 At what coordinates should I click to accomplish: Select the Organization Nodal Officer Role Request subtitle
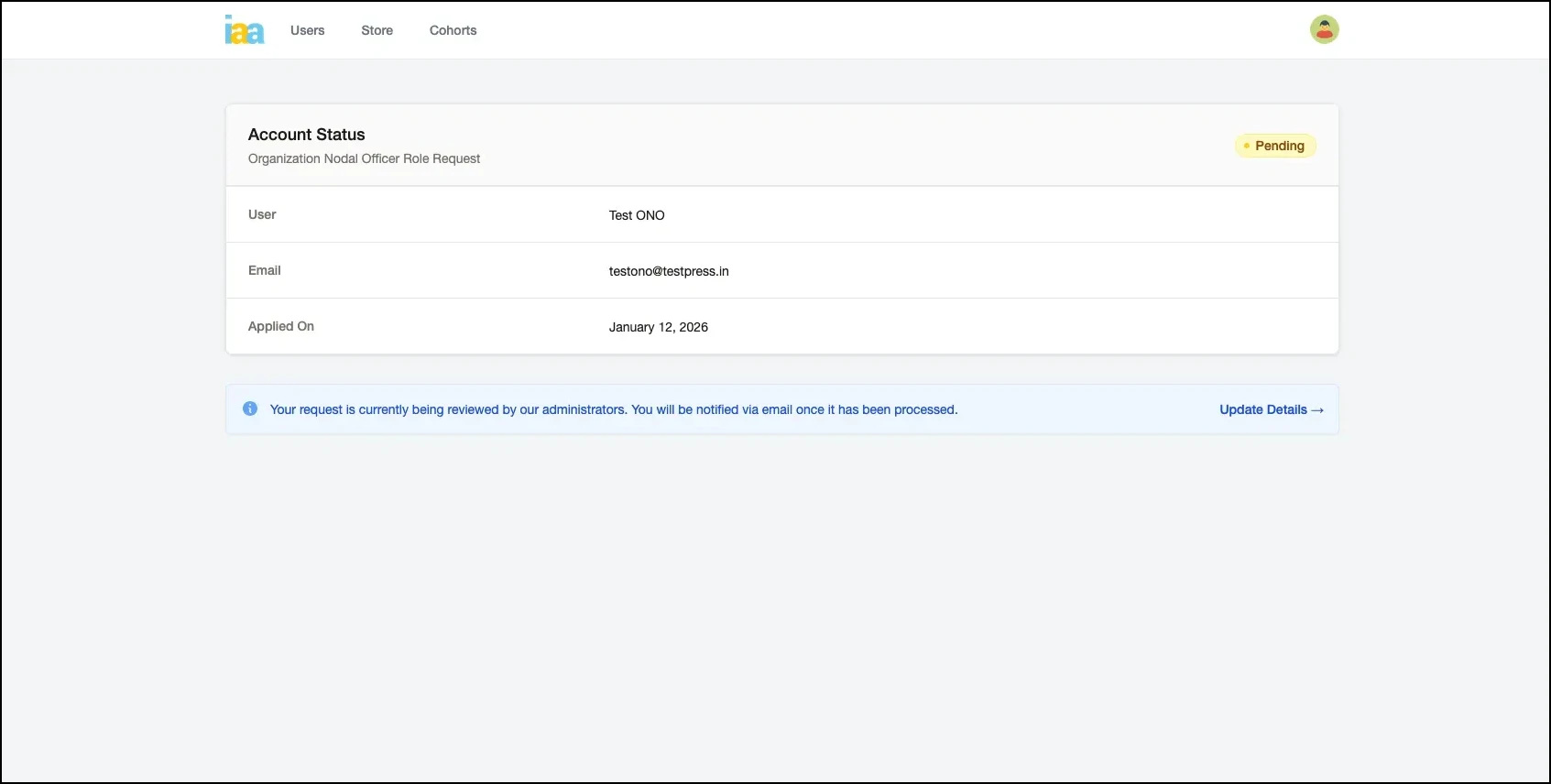tap(364, 158)
